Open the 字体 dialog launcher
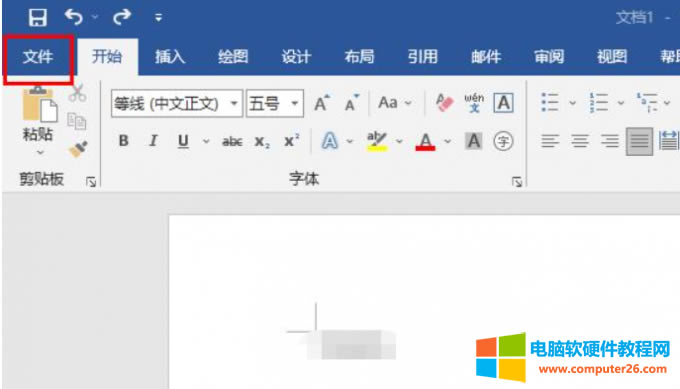680x389 pixels. (517, 181)
